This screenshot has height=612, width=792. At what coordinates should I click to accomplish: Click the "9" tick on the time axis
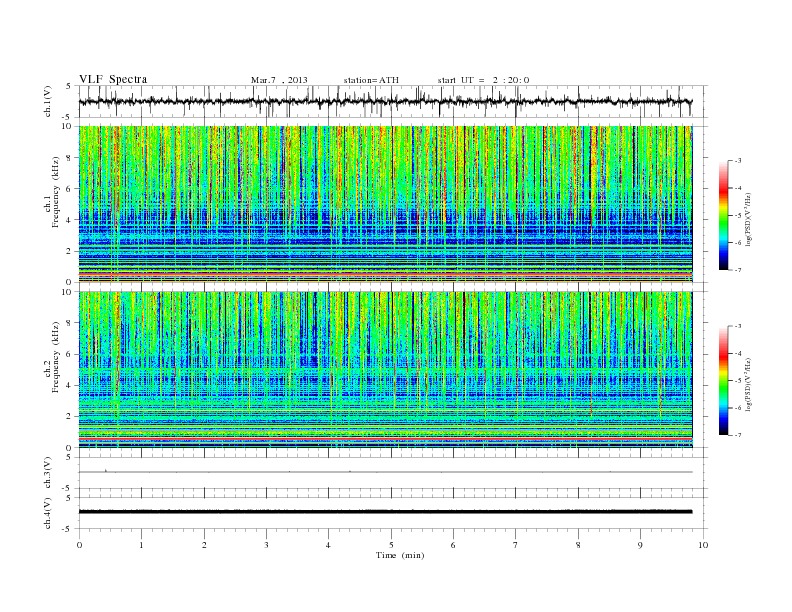(x=640, y=545)
